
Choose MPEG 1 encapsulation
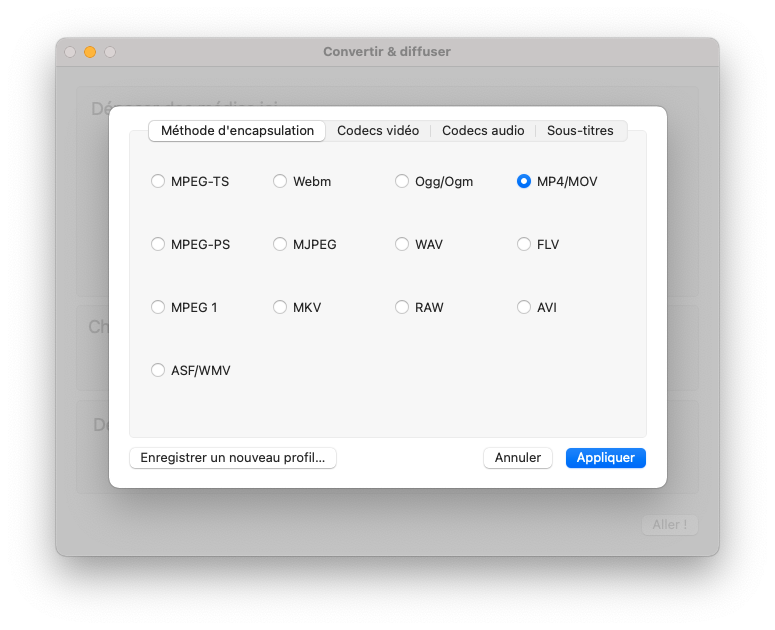pos(158,307)
